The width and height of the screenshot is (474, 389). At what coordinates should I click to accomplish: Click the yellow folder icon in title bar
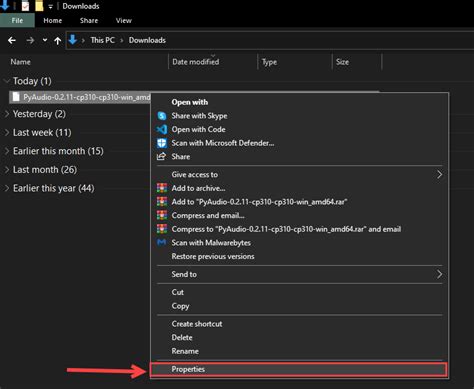(x=39, y=6)
